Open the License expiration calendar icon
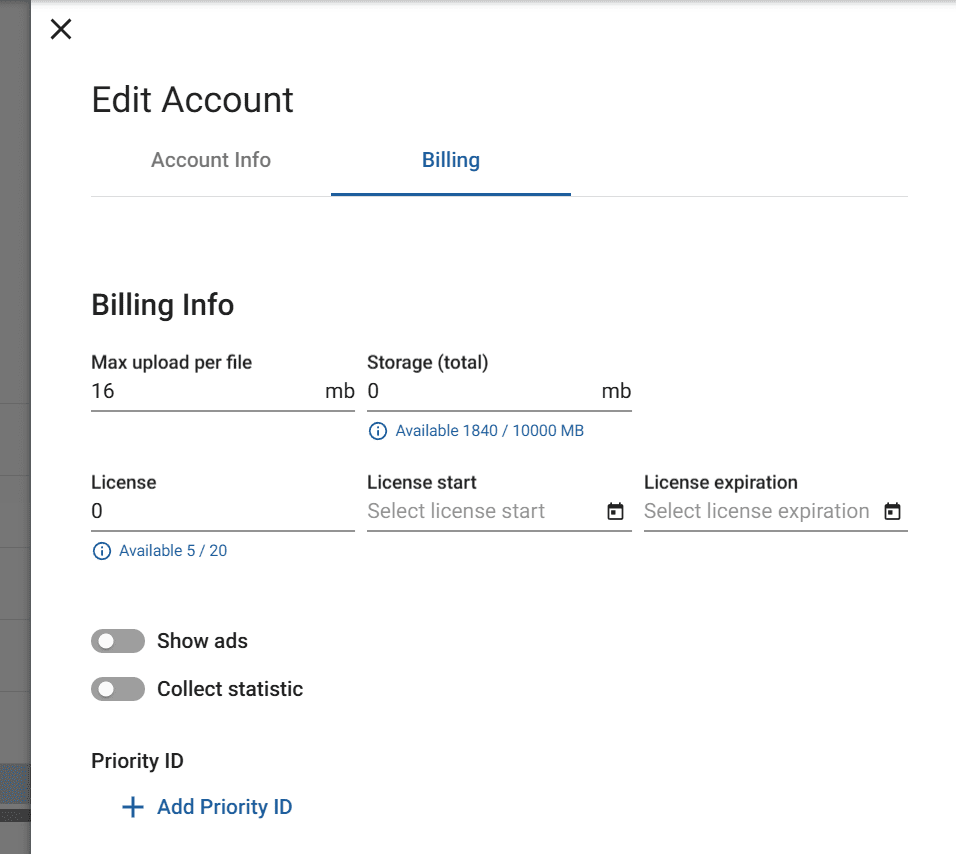This screenshot has height=854, width=956. pos(892,512)
